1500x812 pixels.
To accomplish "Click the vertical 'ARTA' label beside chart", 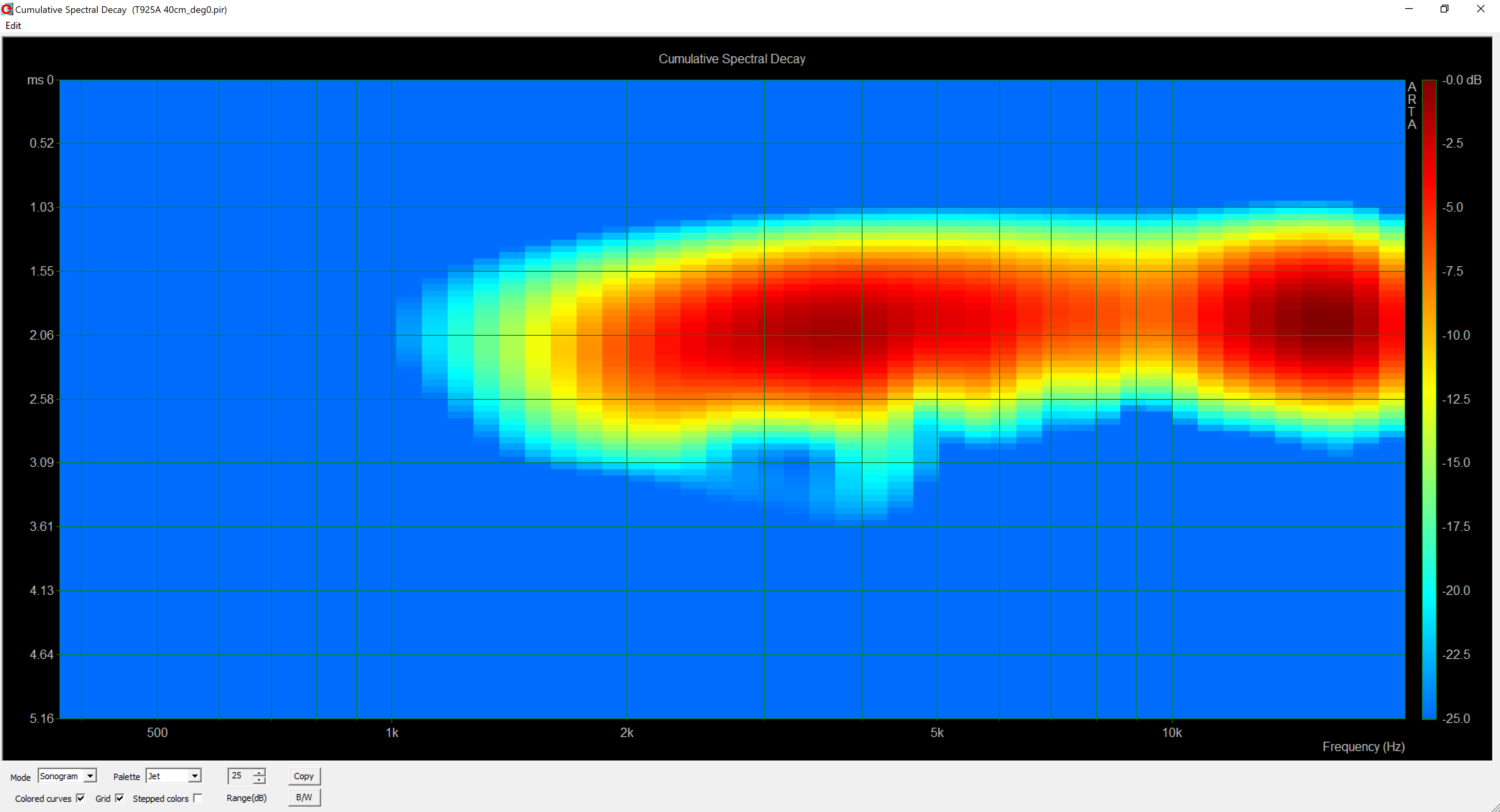I will tap(1412, 105).
